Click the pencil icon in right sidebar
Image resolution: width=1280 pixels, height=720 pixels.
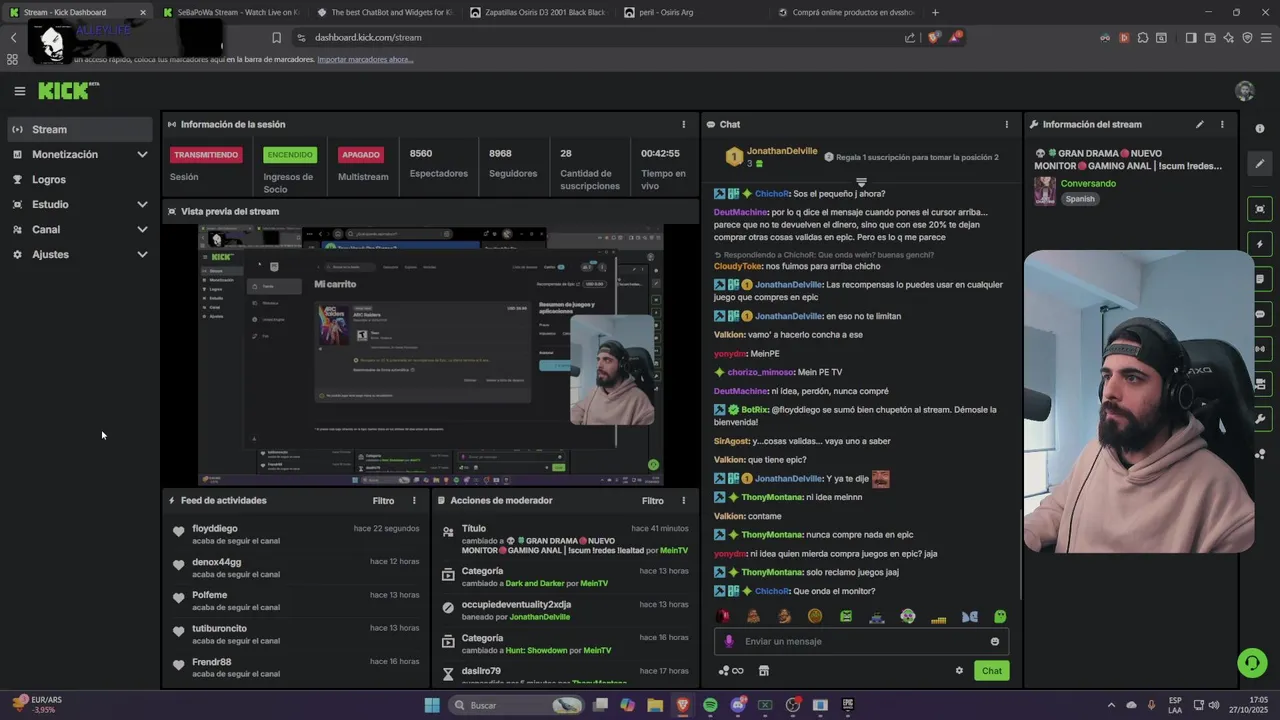(x=1260, y=163)
